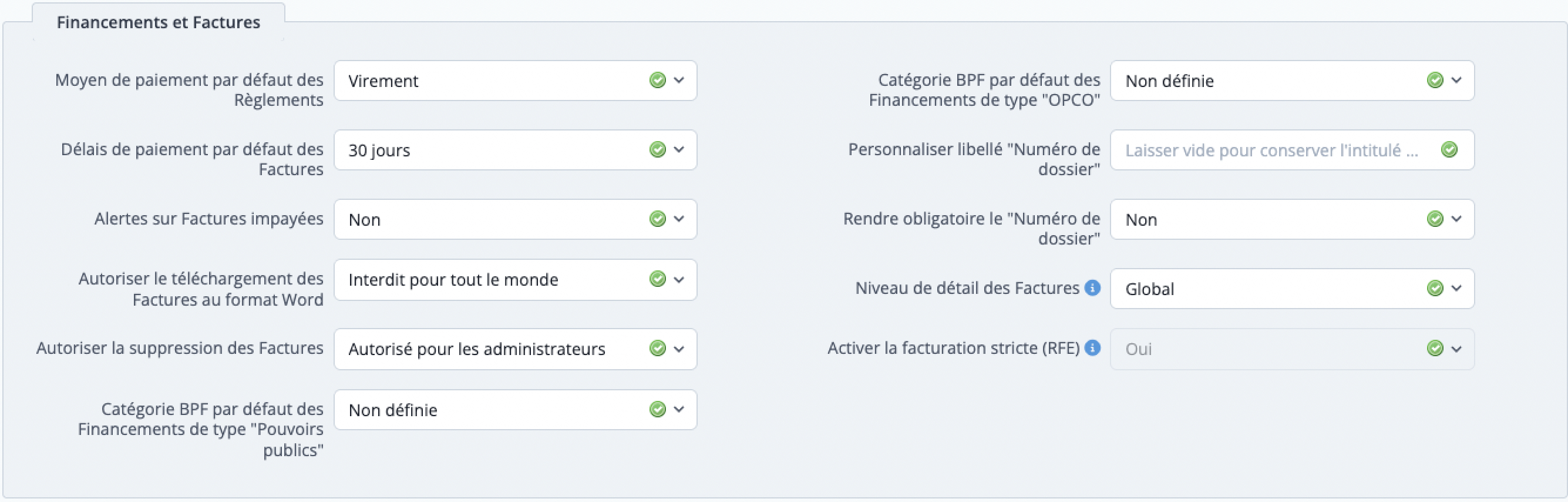
Task: Click green check icon in 30 jours field
Action: click(x=657, y=149)
